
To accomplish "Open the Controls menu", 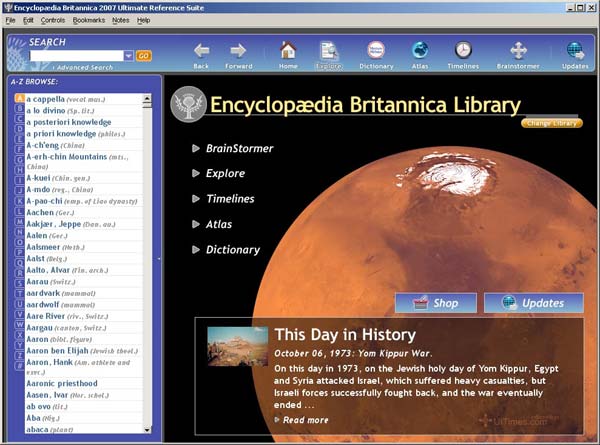I will [x=53, y=20].
